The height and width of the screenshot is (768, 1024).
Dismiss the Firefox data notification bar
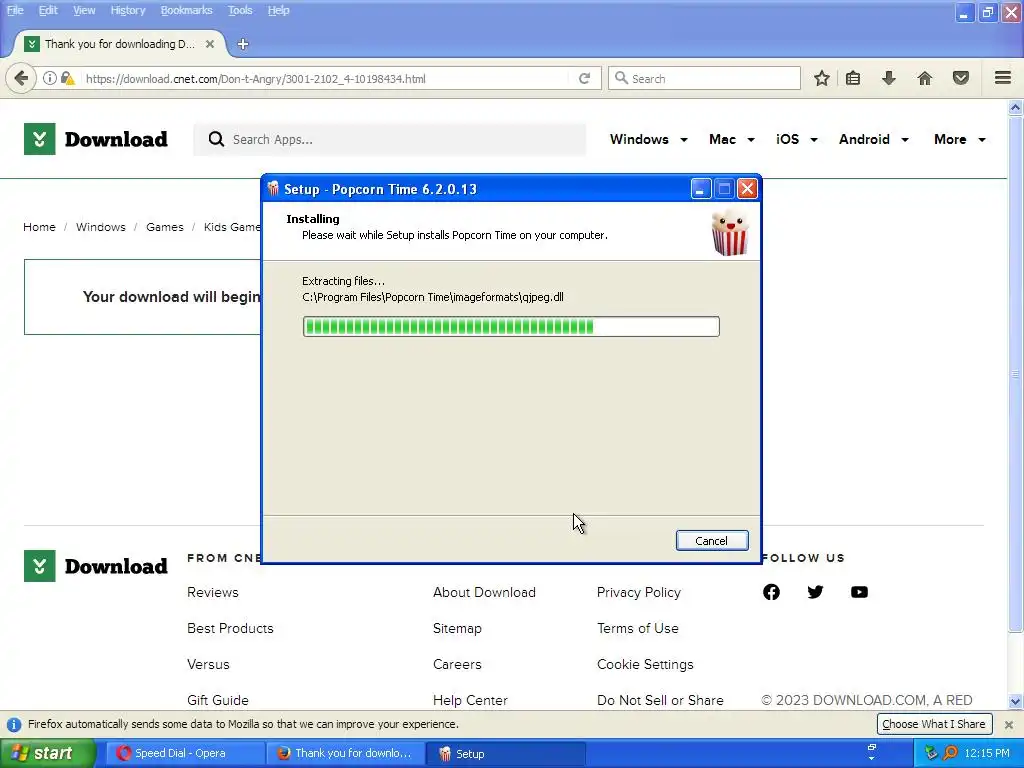(1009, 724)
